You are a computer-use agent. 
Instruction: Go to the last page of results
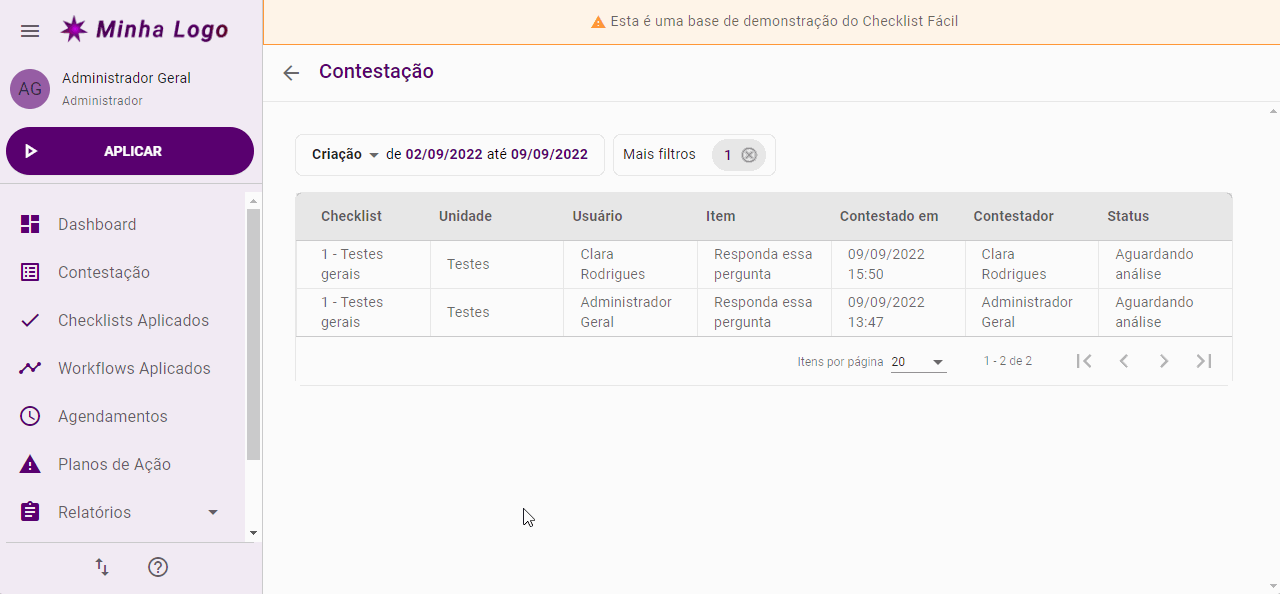click(x=1203, y=361)
